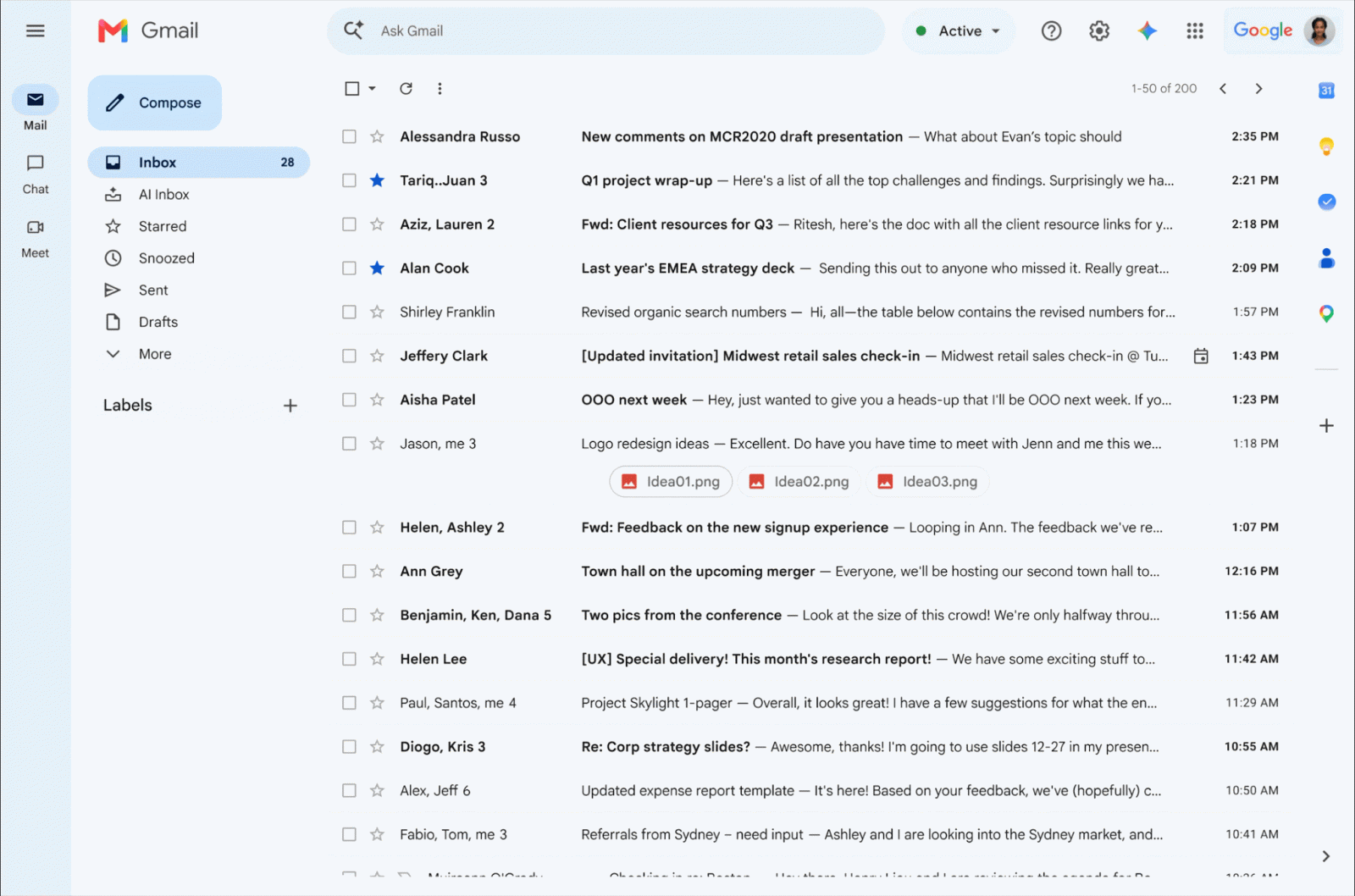Open the main menu hamburger icon
The image size is (1355, 896).
[35, 31]
